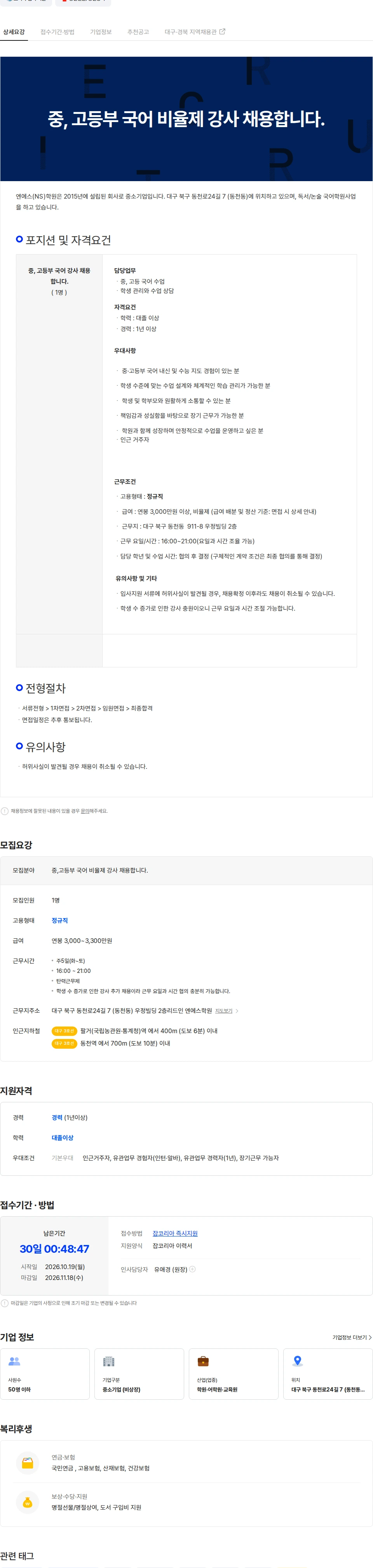Click the 산업(업종) briefcase icon
Image resolution: width=373 pixels, height=1568 pixels.
203,1361
